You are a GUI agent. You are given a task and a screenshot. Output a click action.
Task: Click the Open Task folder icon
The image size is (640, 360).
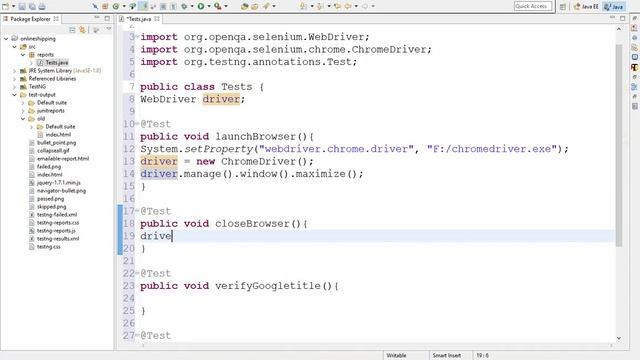click(254, 6)
